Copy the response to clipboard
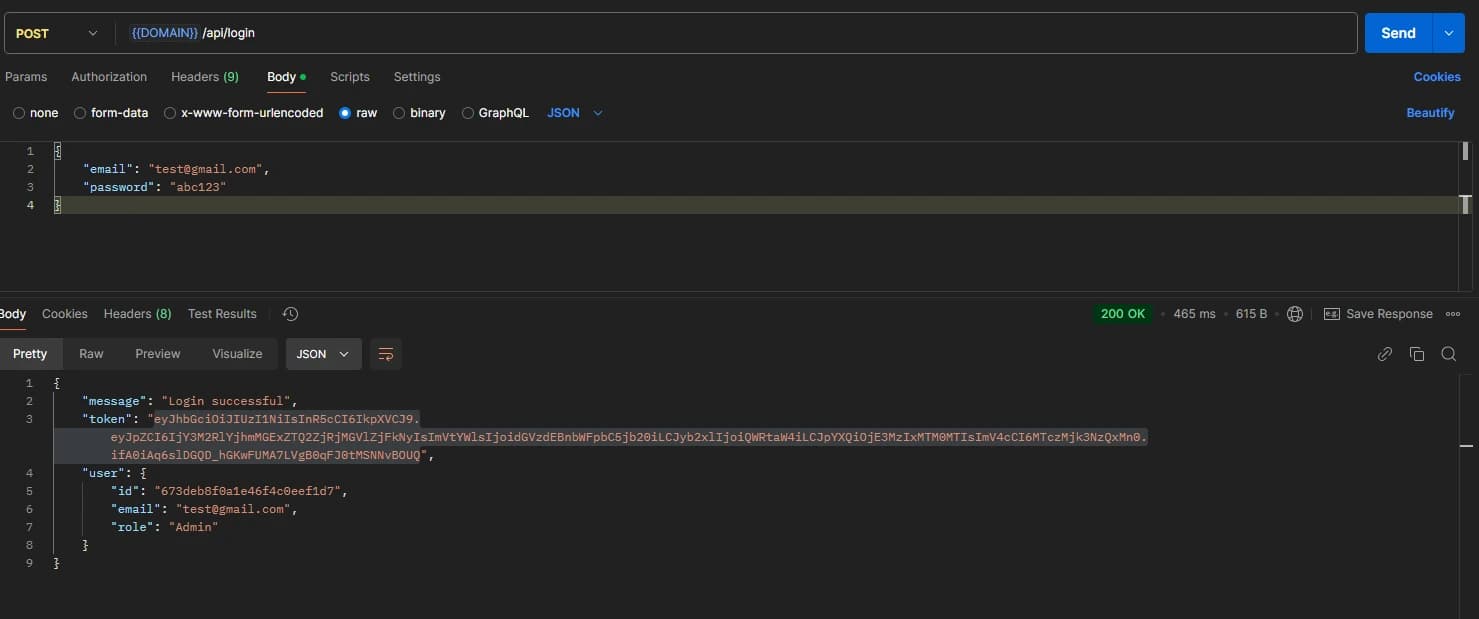The image size is (1479, 619). pyautogui.click(x=1417, y=353)
